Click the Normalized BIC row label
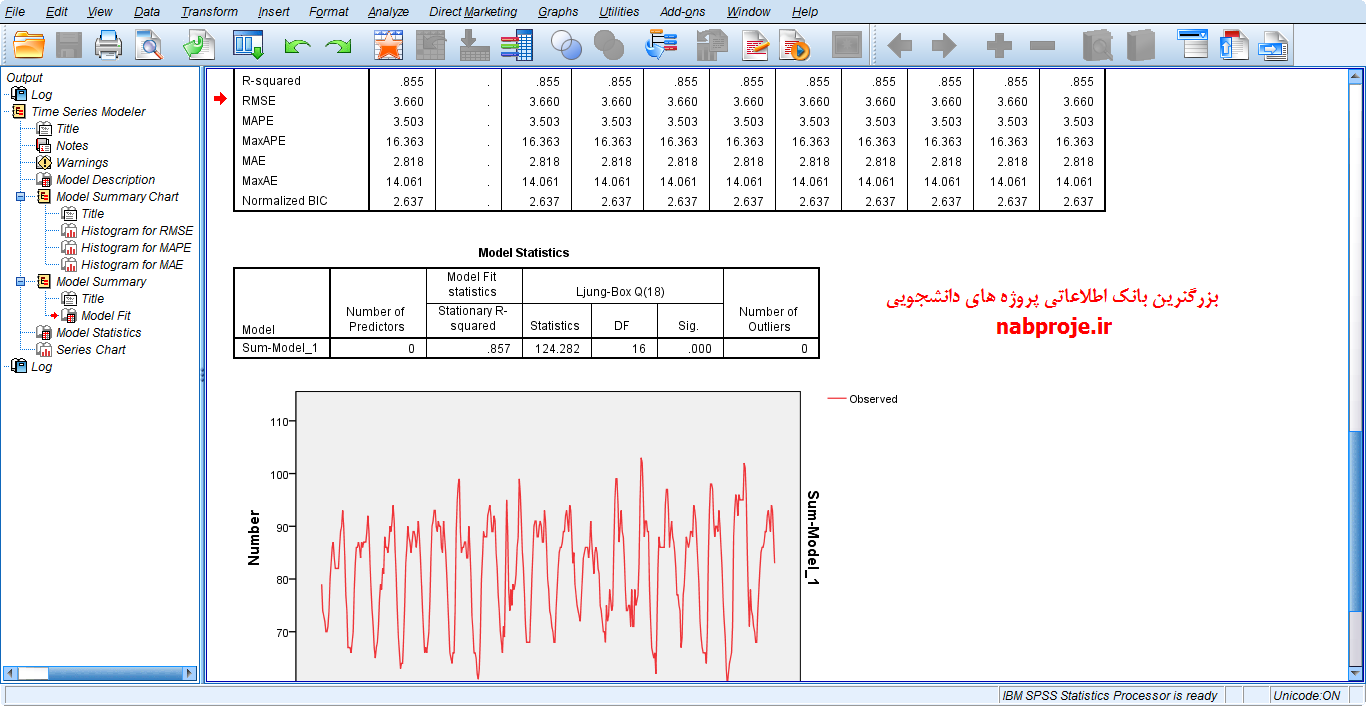This screenshot has width=1366, height=706. [285, 201]
